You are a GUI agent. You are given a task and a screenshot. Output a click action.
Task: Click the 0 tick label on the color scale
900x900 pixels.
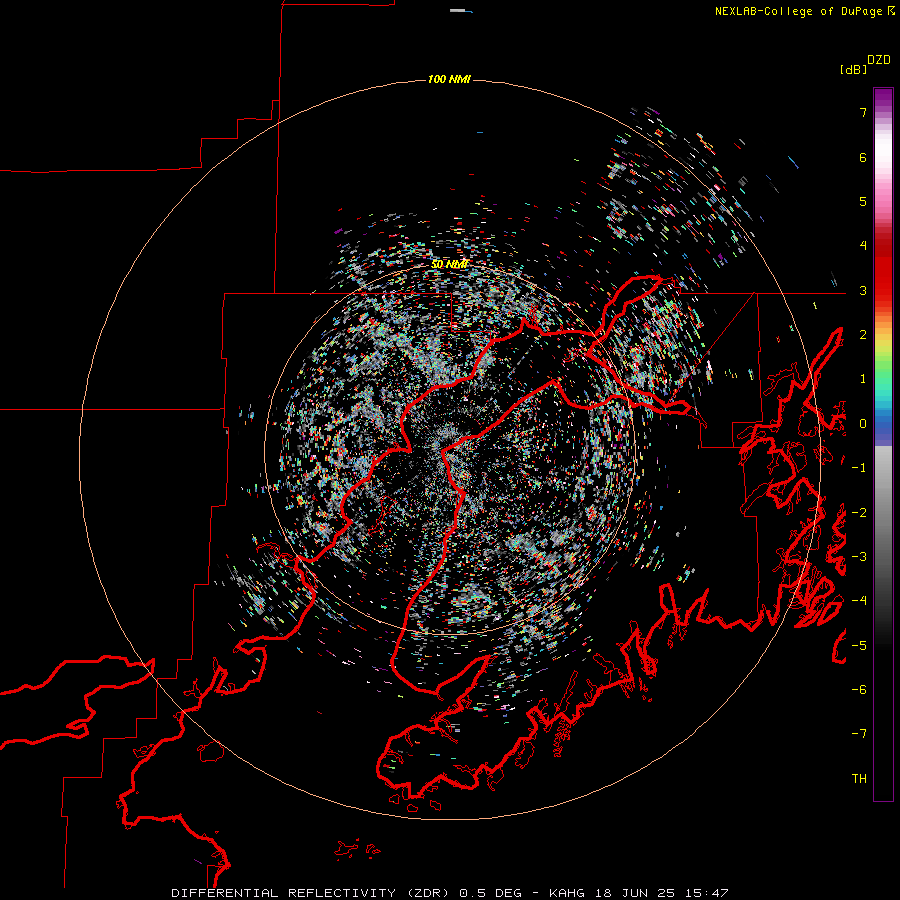pyautogui.click(x=863, y=424)
